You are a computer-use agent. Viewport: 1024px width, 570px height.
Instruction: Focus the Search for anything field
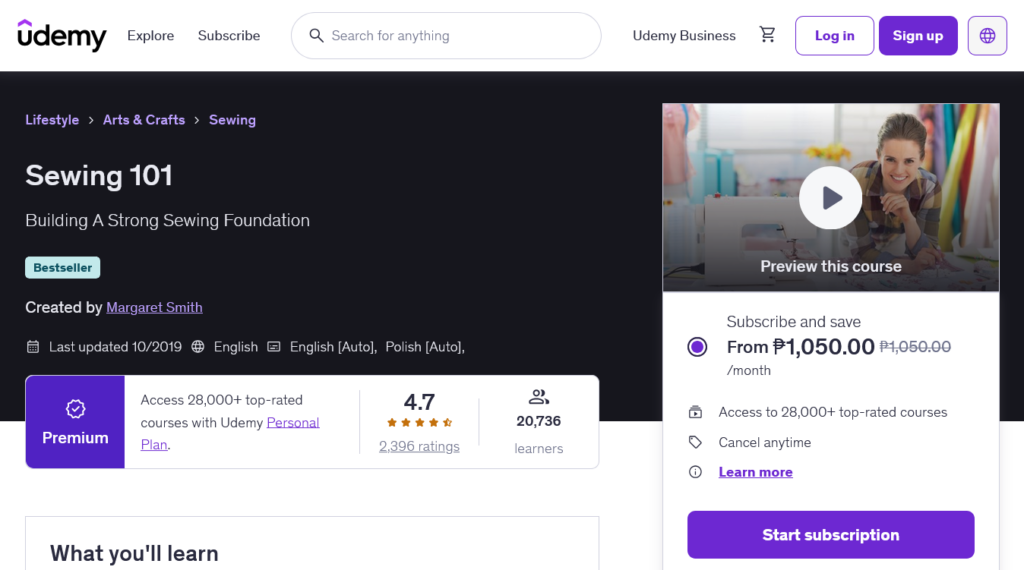tap(446, 35)
